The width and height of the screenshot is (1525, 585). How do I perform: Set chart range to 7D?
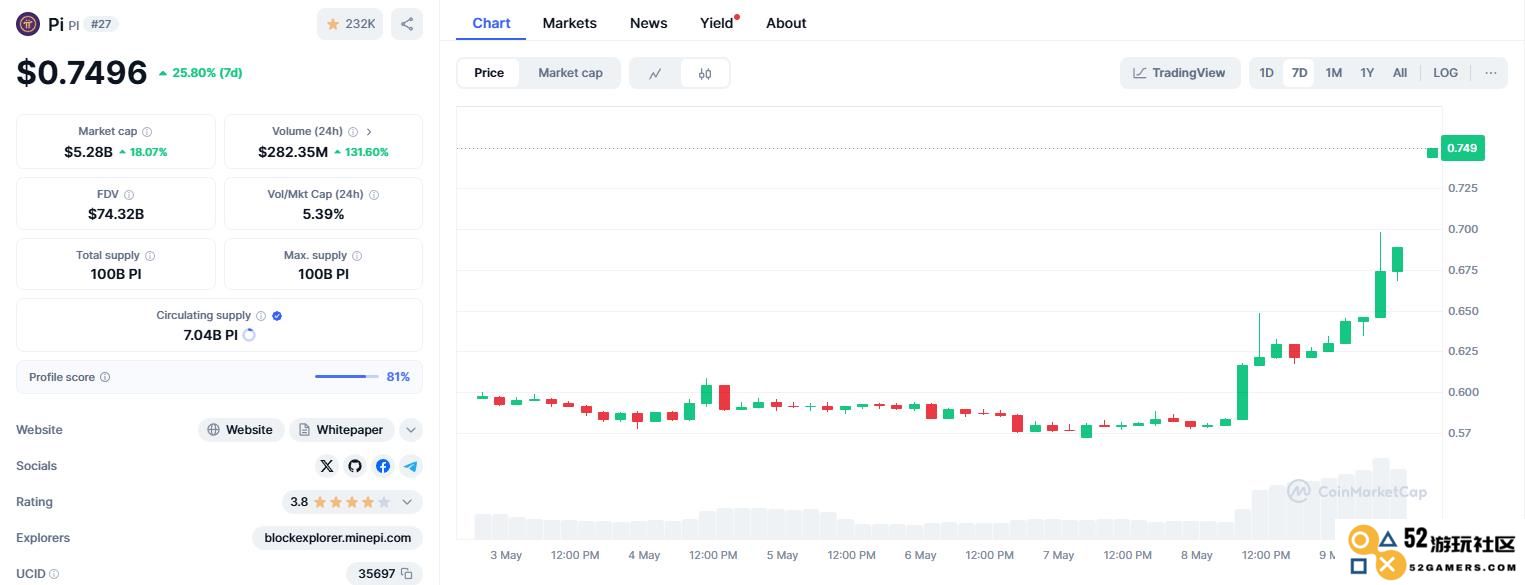click(x=1299, y=73)
